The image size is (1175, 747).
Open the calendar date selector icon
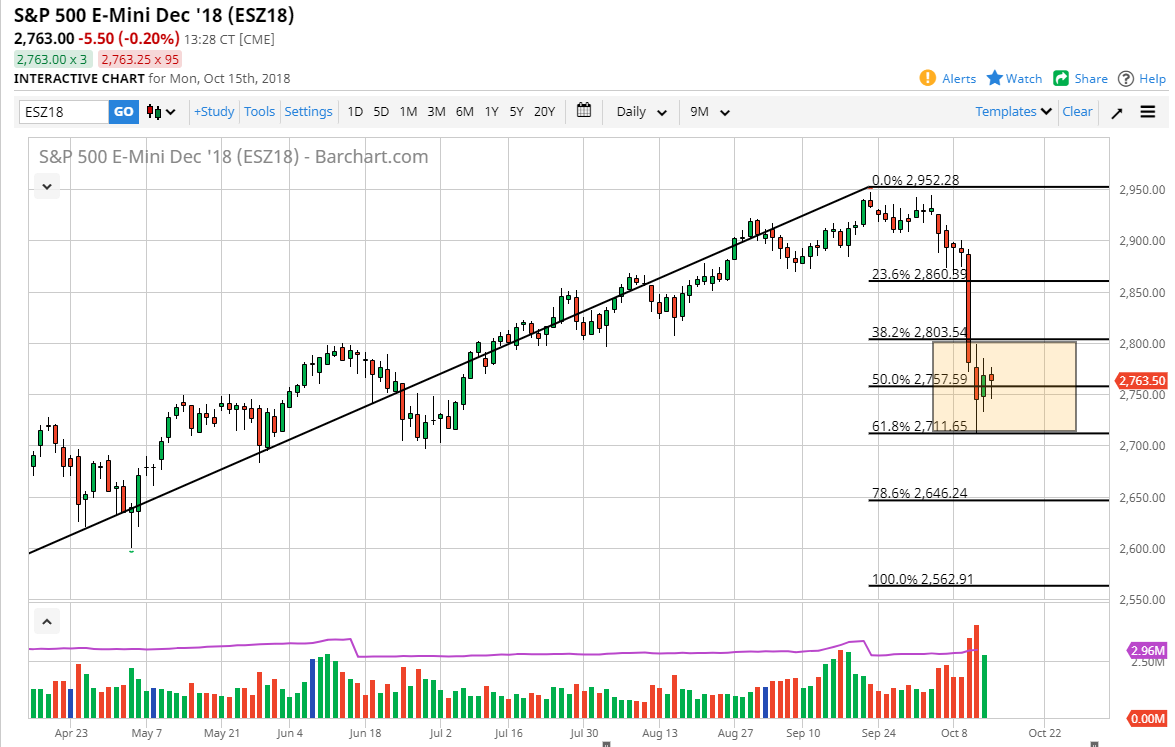click(584, 112)
